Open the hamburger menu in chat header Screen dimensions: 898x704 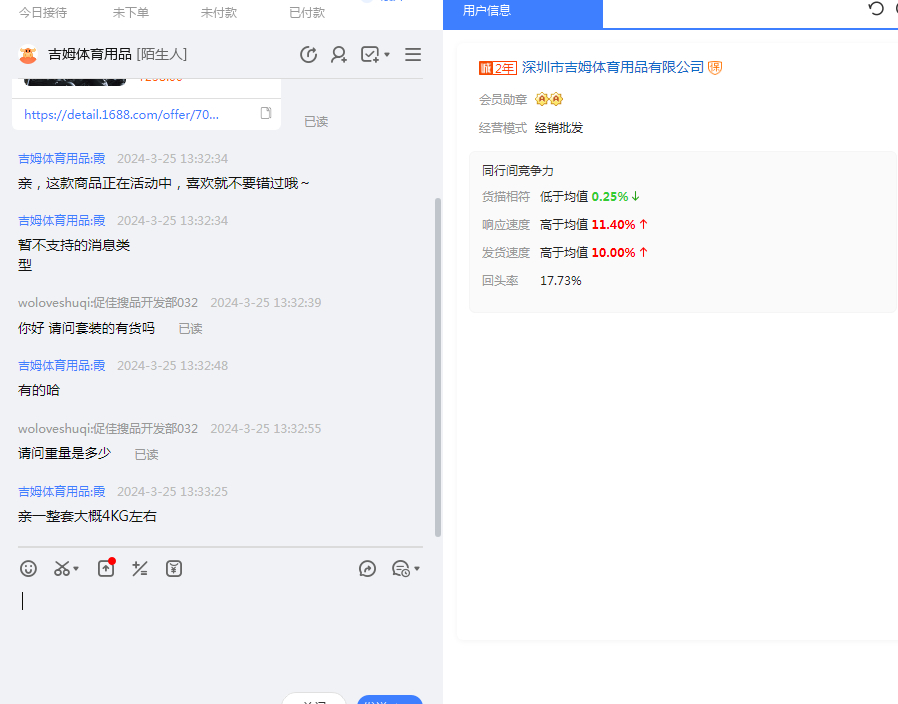pyautogui.click(x=413, y=55)
